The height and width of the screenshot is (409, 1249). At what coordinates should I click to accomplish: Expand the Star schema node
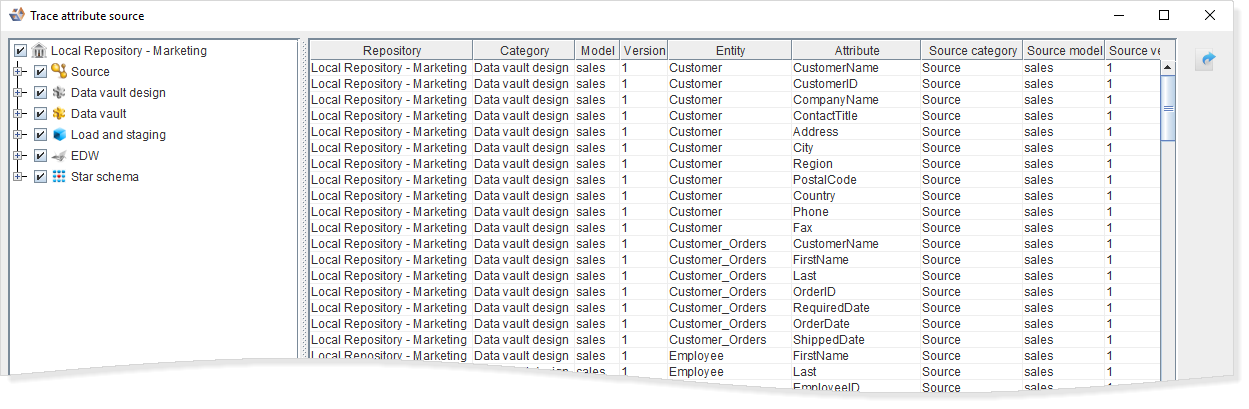click(18, 177)
